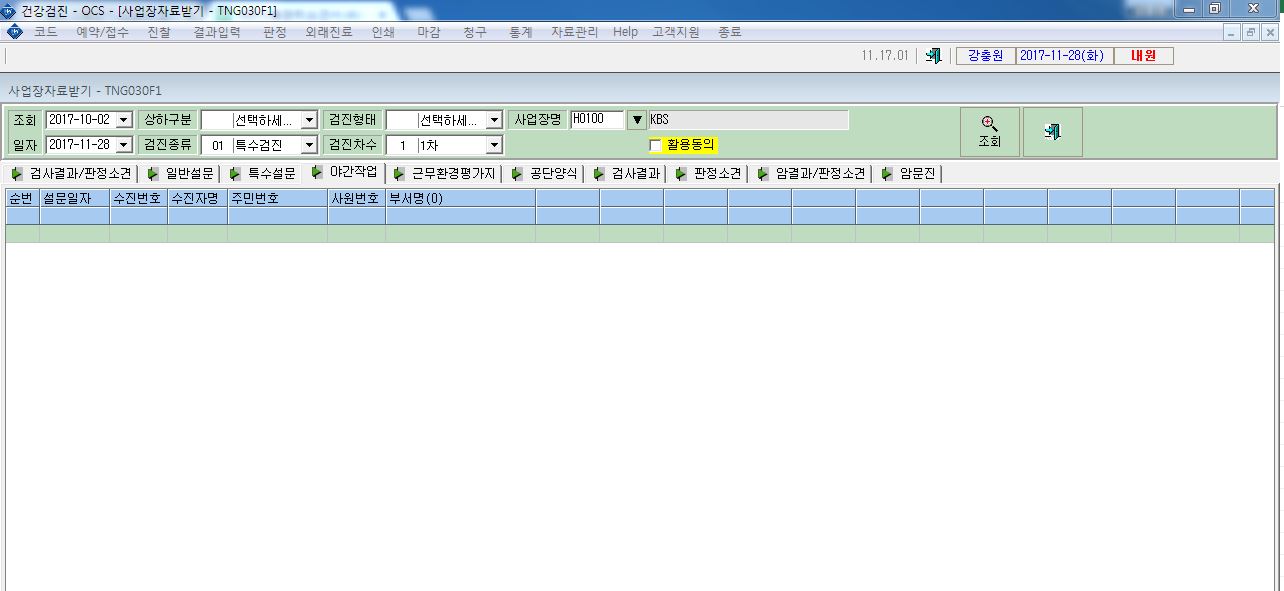Click the 사업장명 H0100 code field
1284x591 pixels.
coord(597,120)
